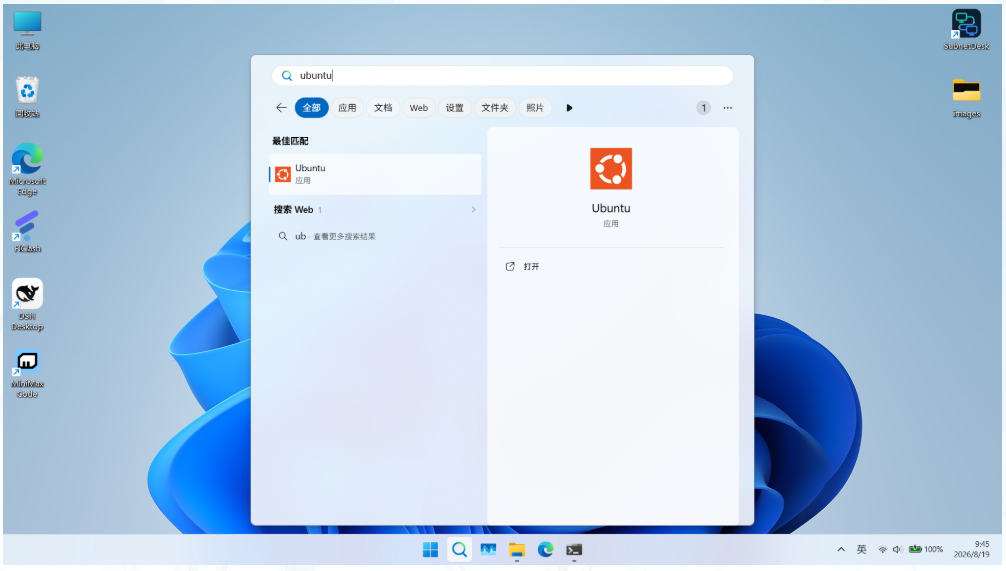Switch to the 设置 filter tab

pos(454,108)
